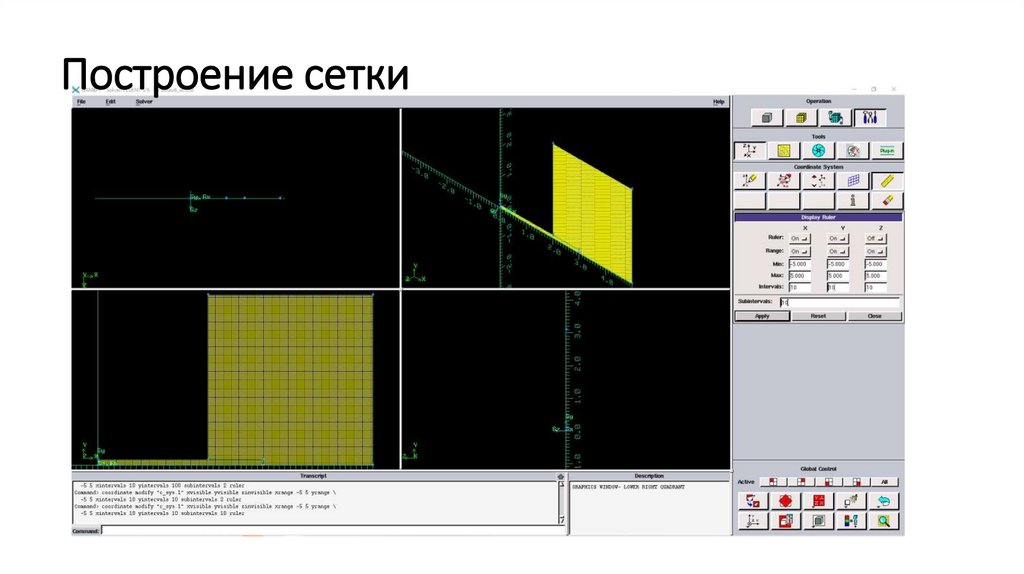Toggle the lower-left active quadrant
Viewport: 1024px width, 574px height.
(x=829, y=482)
